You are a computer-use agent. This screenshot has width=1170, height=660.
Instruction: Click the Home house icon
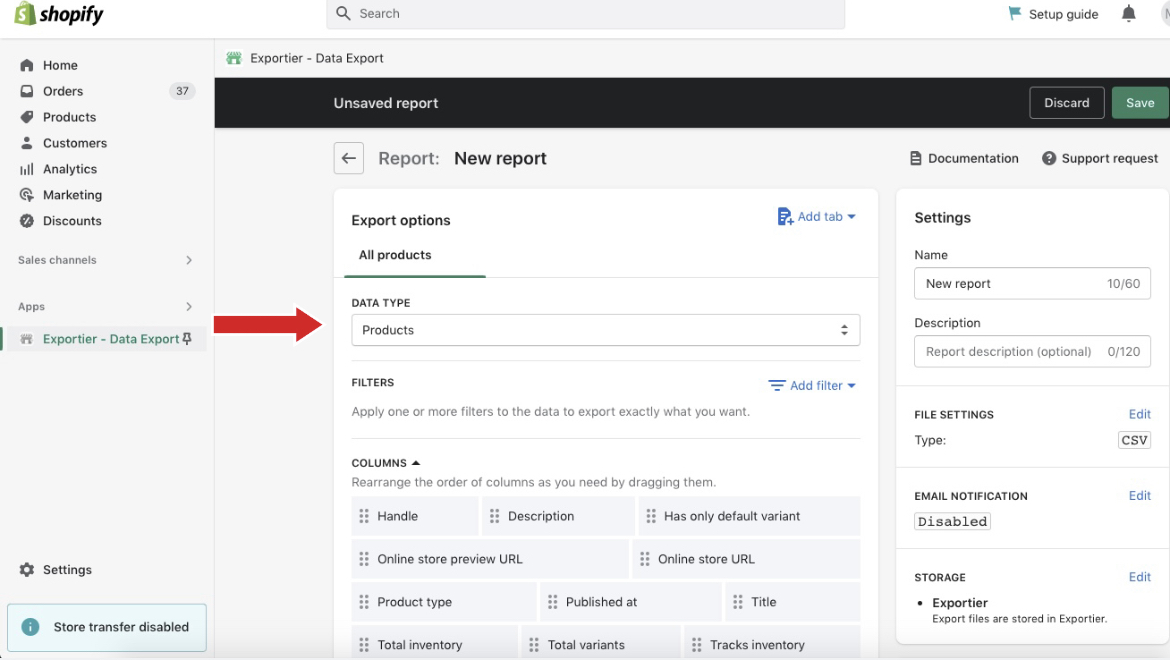pos(27,65)
